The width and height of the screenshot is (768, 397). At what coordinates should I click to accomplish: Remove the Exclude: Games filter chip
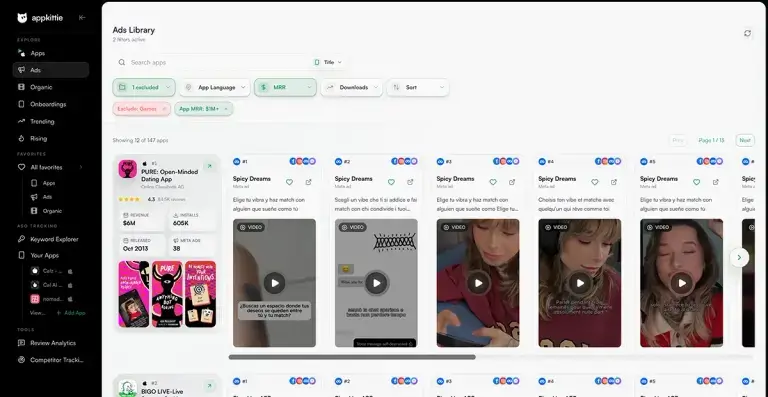[x=164, y=109]
